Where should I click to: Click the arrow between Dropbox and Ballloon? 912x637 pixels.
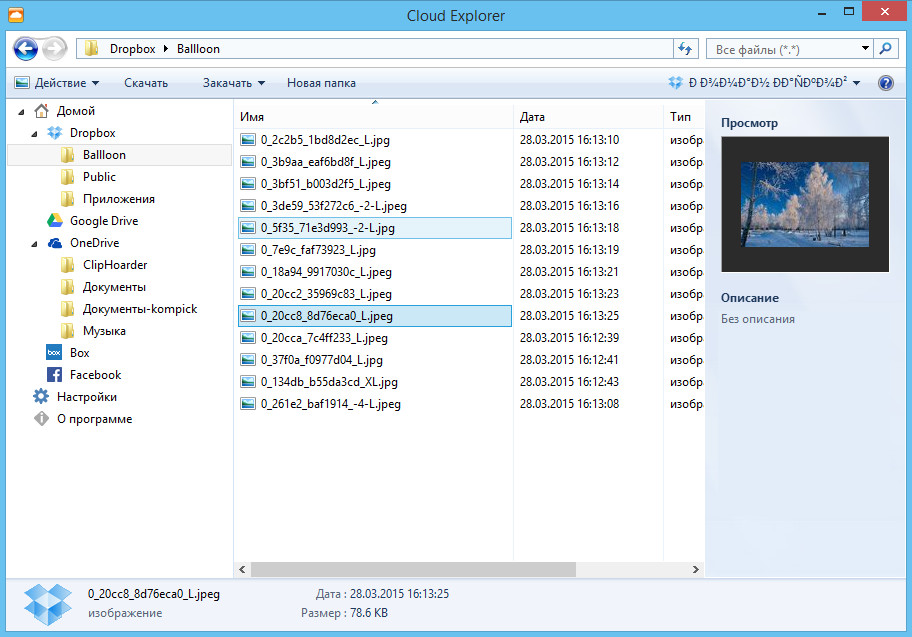tap(166, 49)
